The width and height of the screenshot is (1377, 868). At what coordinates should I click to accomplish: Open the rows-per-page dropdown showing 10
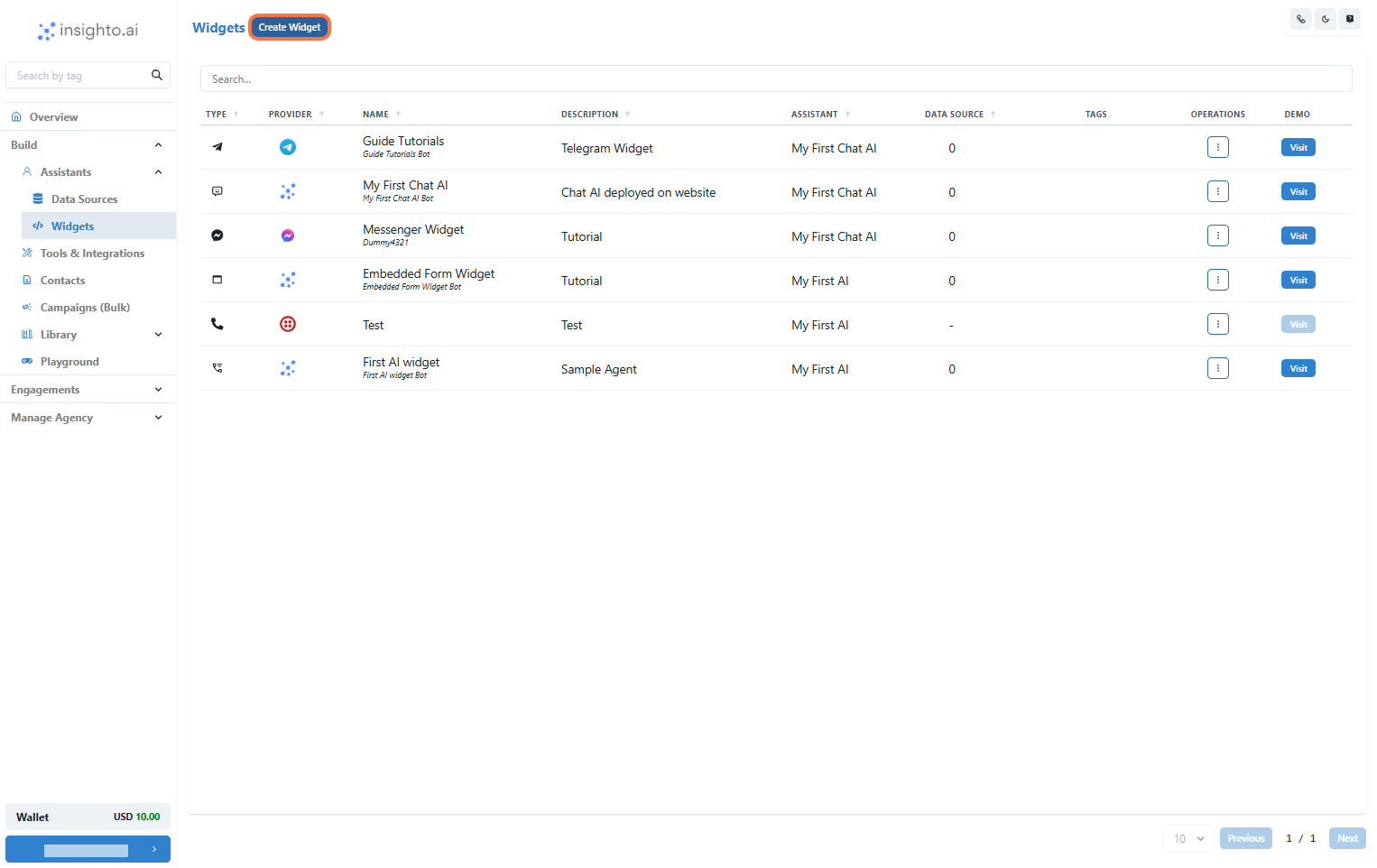pyautogui.click(x=1188, y=838)
